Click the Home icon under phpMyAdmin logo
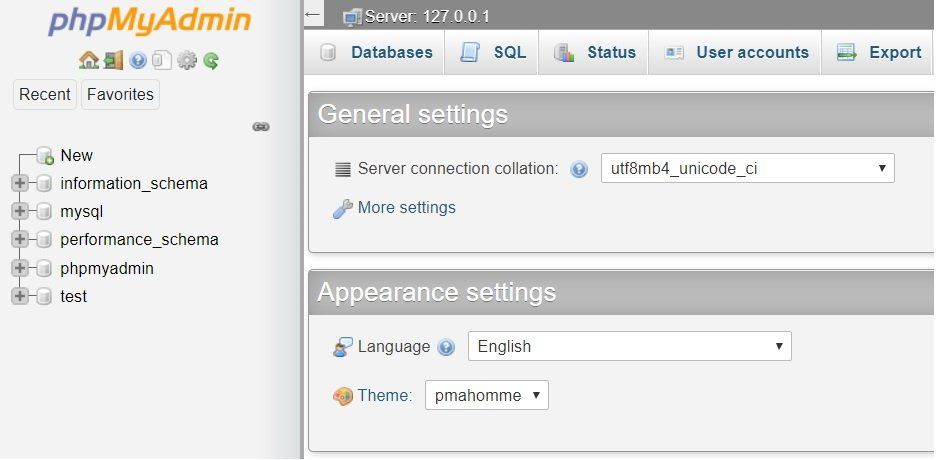The image size is (938, 460). [x=89, y=60]
